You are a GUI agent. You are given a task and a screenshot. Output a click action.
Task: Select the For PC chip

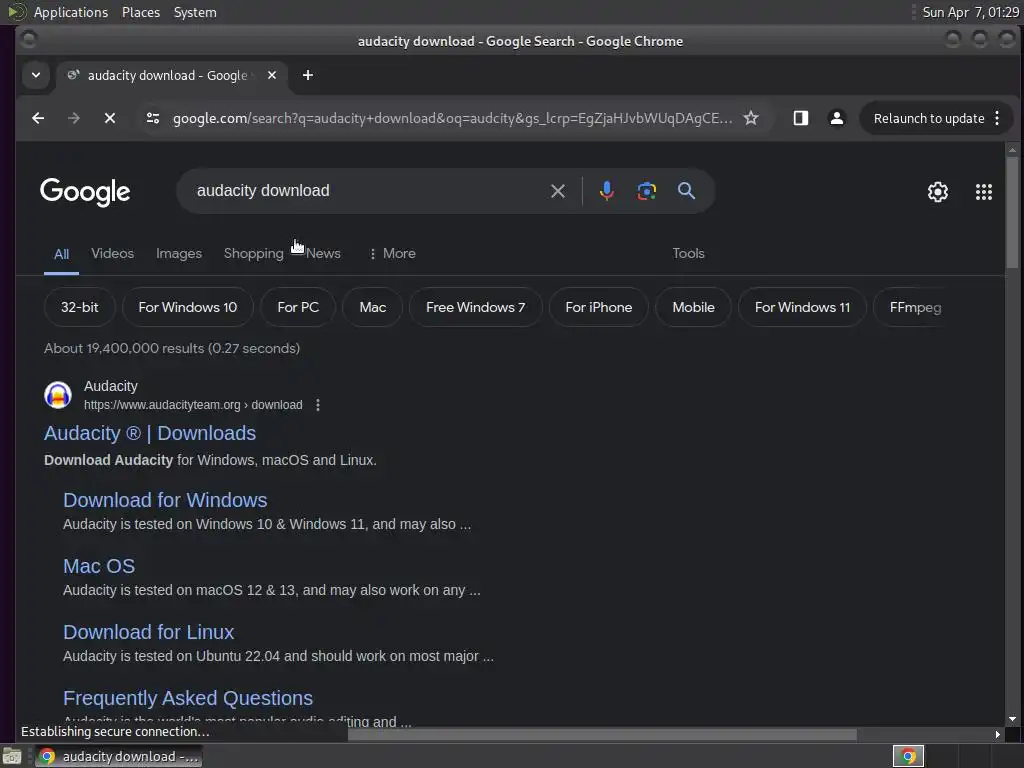tap(298, 307)
